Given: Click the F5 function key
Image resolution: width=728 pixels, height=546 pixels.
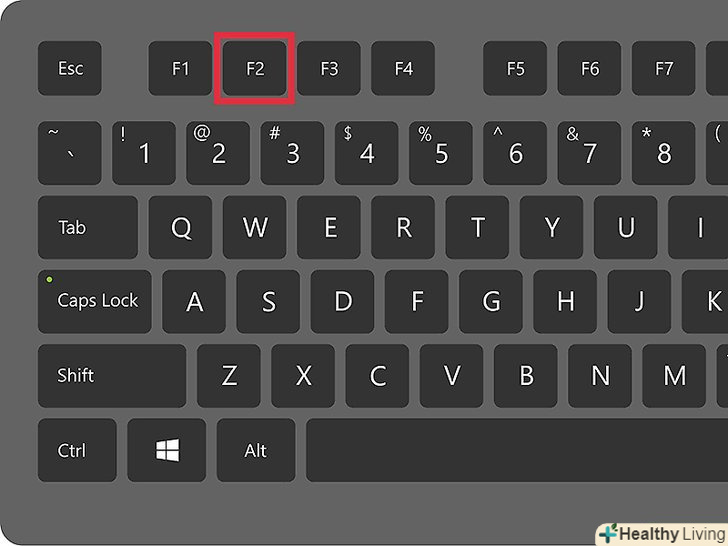Looking at the screenshot, I should (515, 68).
